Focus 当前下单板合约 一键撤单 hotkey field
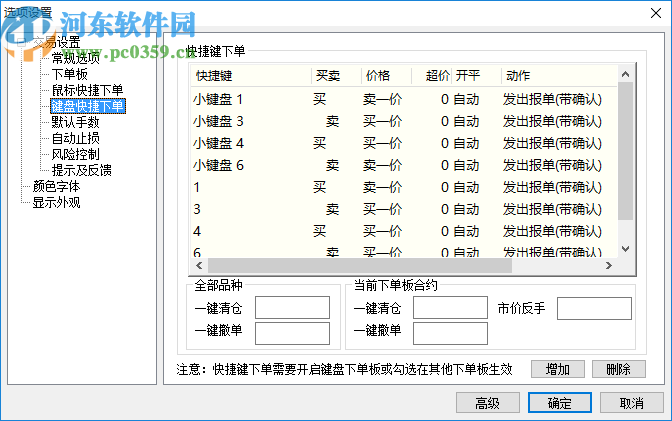The width and height of the screenshot is (672, 421). click(450, 334)
